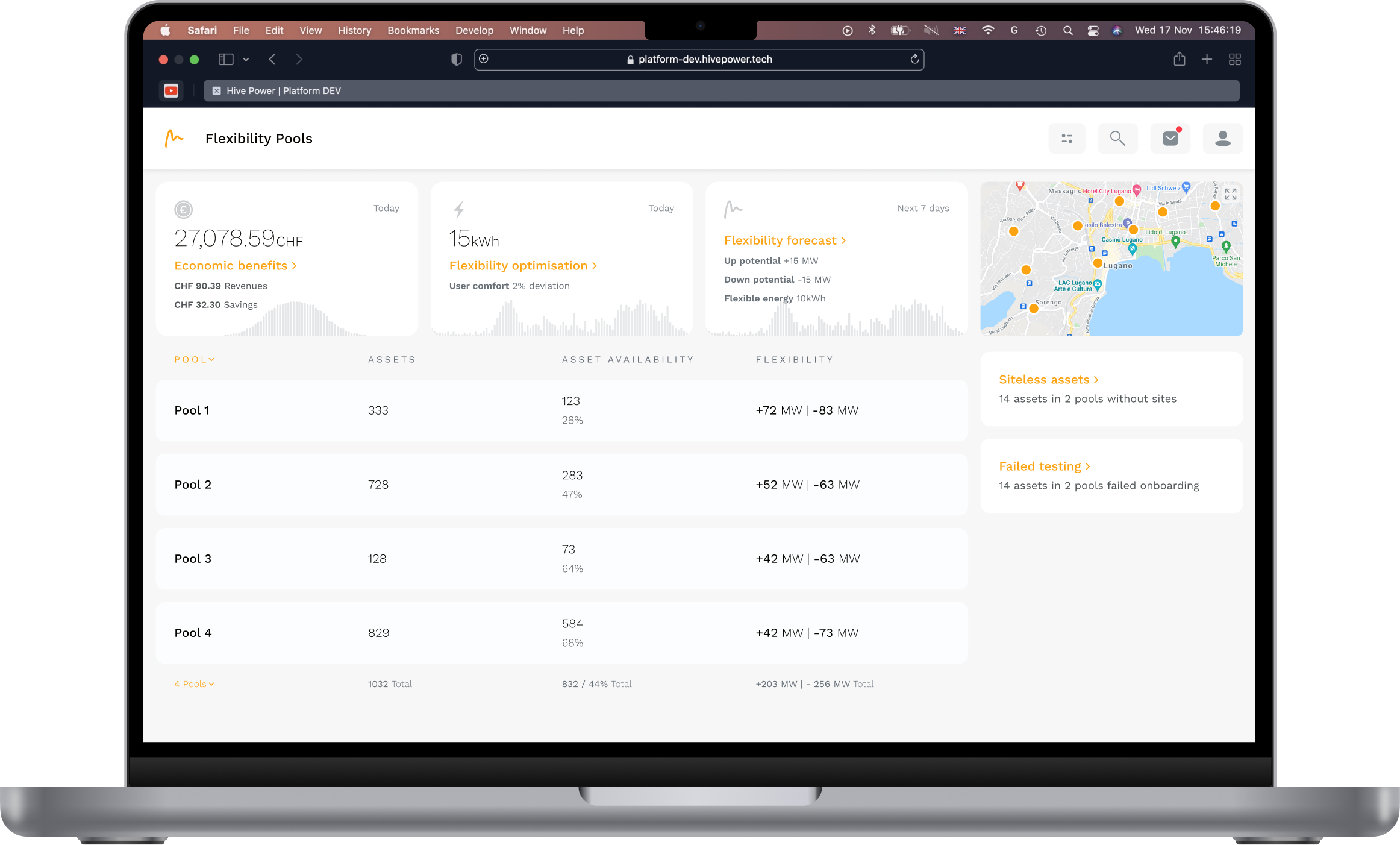Open the Failed testing link
1400x845 pixels.
tap(1040, 466)
